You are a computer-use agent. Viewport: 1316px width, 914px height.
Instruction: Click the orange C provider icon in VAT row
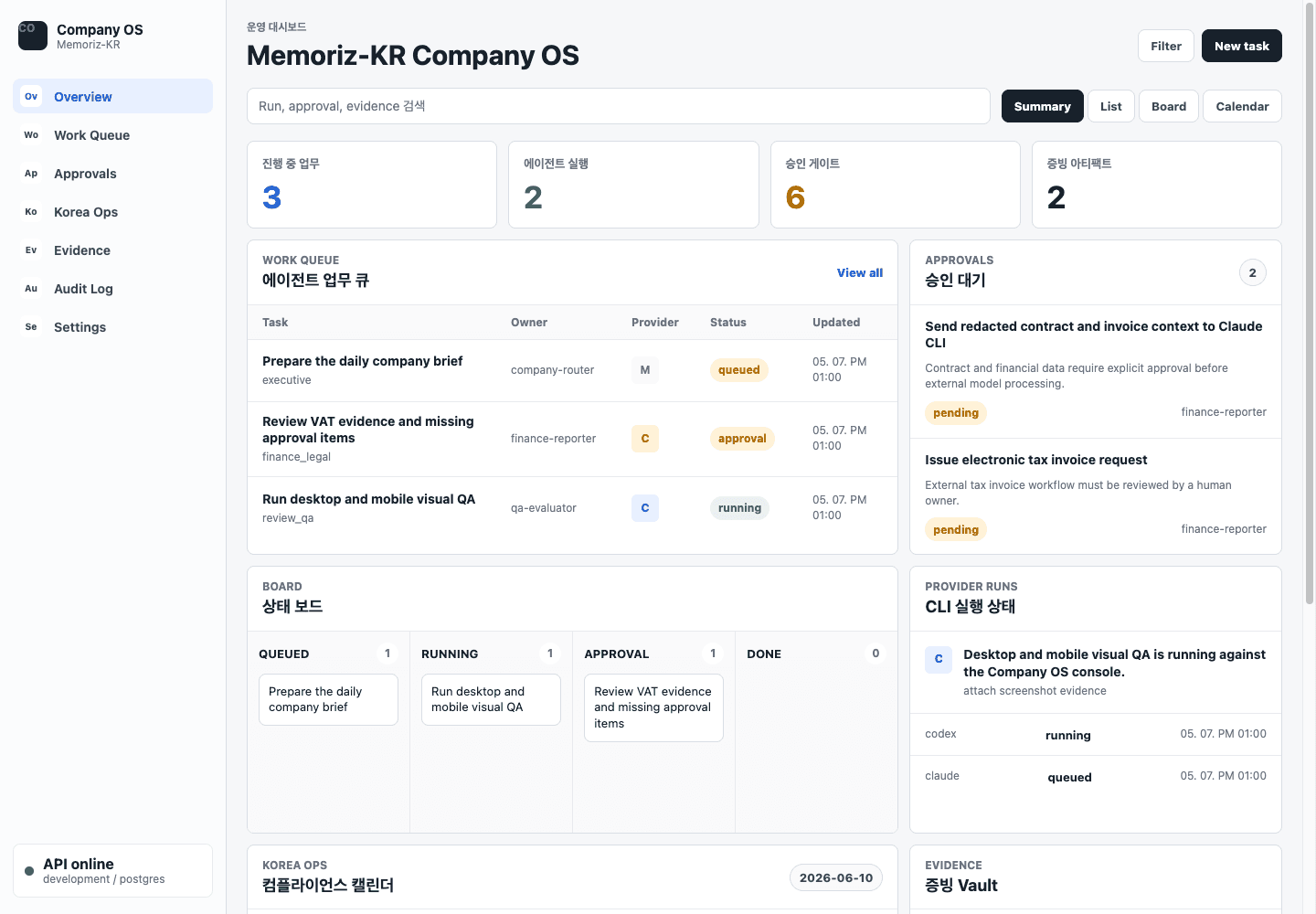[x=645, y=439]
